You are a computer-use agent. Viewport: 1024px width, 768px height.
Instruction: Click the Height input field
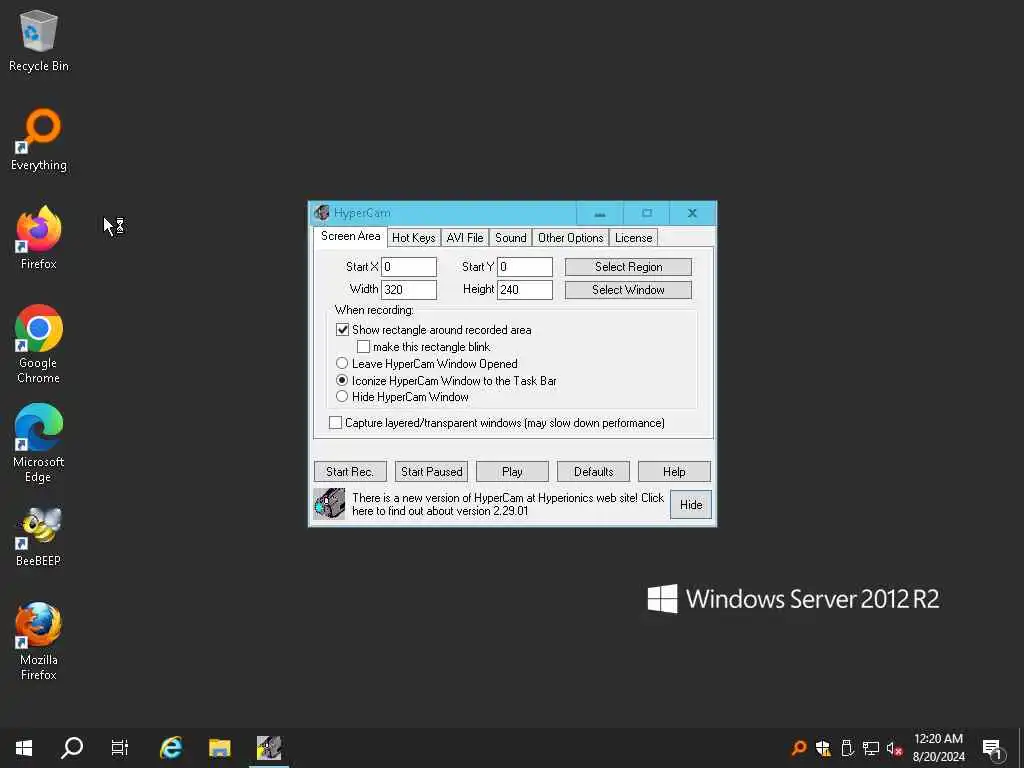point(525,289)
